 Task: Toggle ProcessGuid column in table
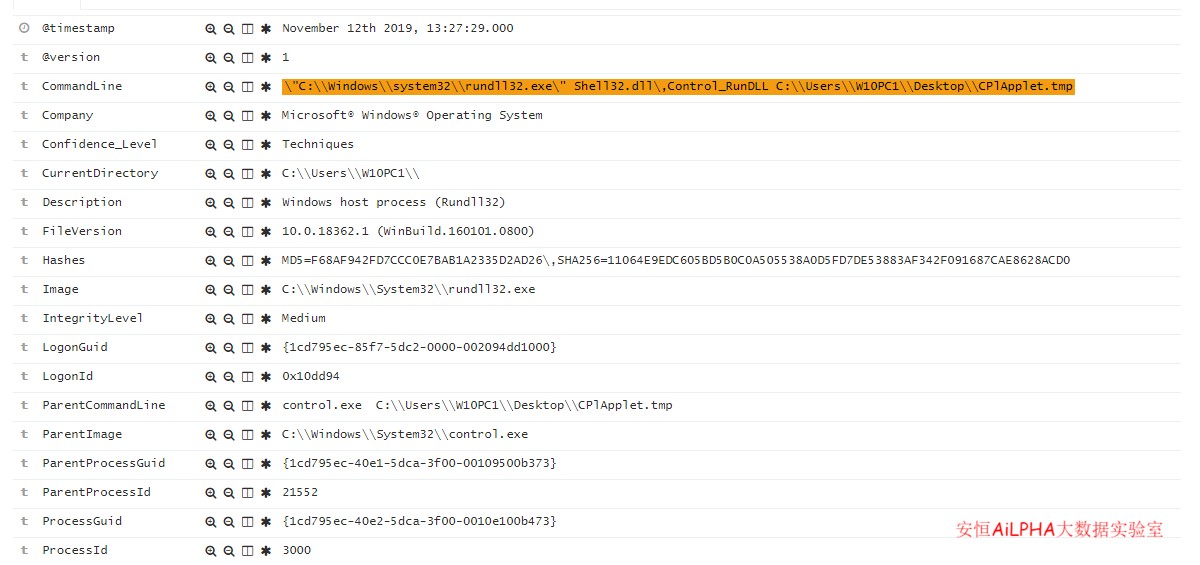[247, 522]
